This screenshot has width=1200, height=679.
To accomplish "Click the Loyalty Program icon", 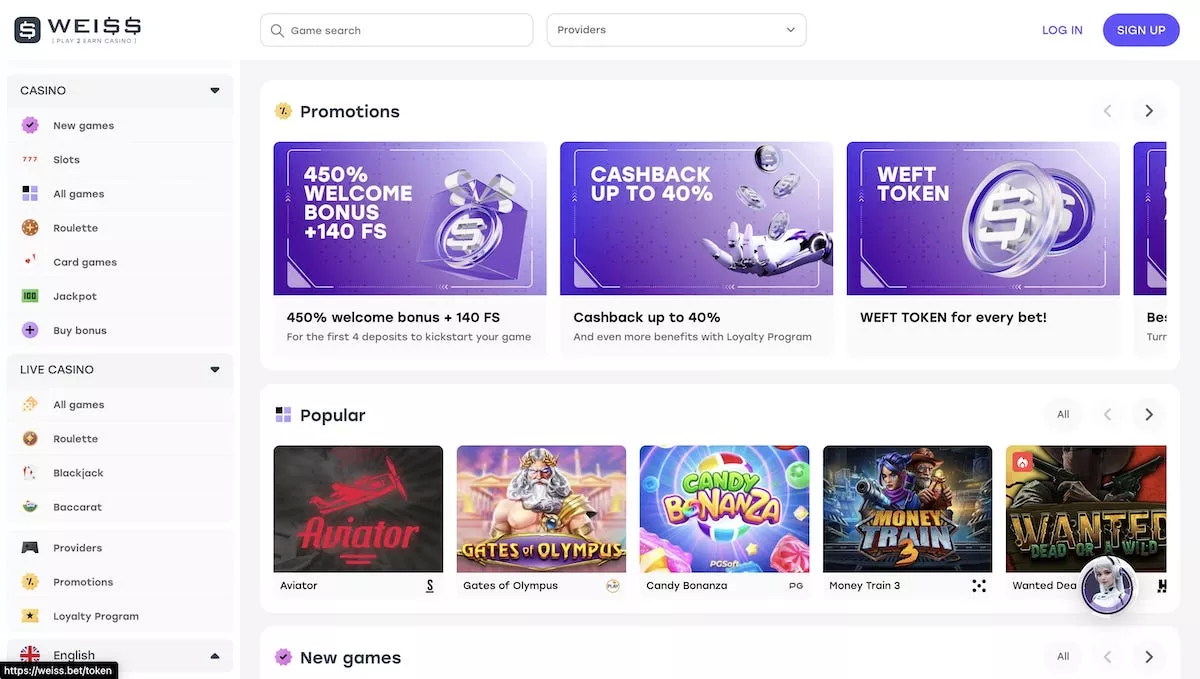I will (30, 615).
